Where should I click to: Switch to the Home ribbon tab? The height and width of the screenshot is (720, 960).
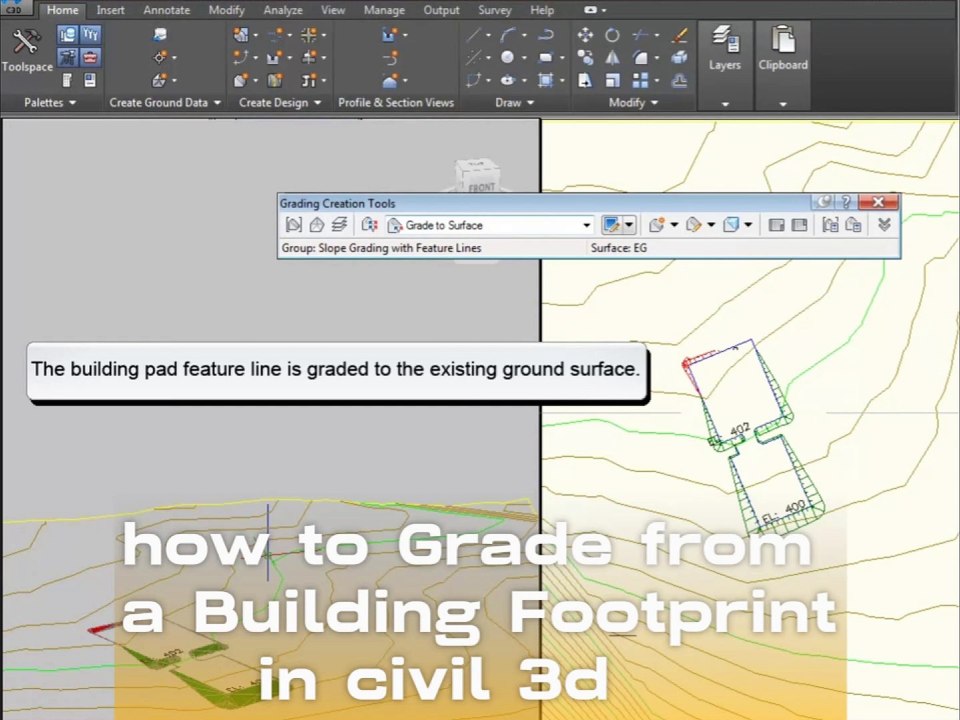point(62,10)
